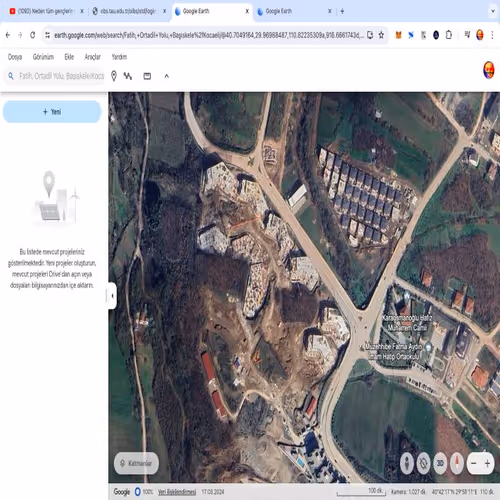This screenshot has height=500, width=500.
Task: Open Street View pegman
Action: (407, 463)
